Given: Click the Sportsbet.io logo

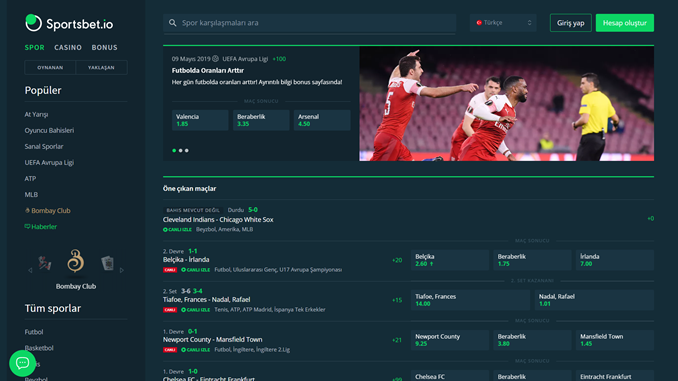Looking at the screenshot, I should [x=69, y=23].
